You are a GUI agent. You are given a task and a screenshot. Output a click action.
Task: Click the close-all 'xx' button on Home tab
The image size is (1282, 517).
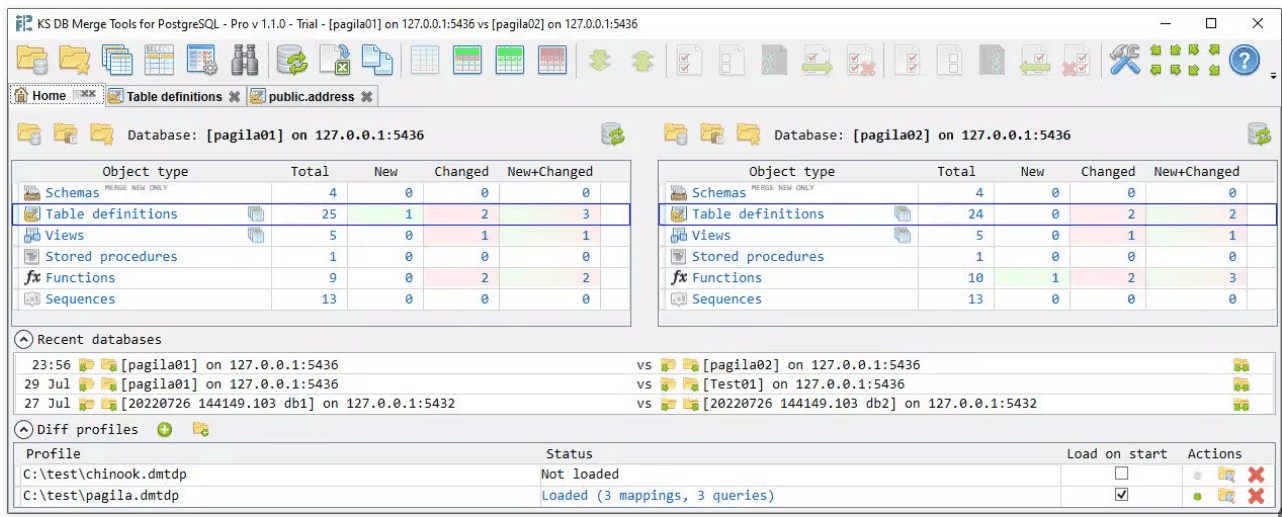(86, 94)
